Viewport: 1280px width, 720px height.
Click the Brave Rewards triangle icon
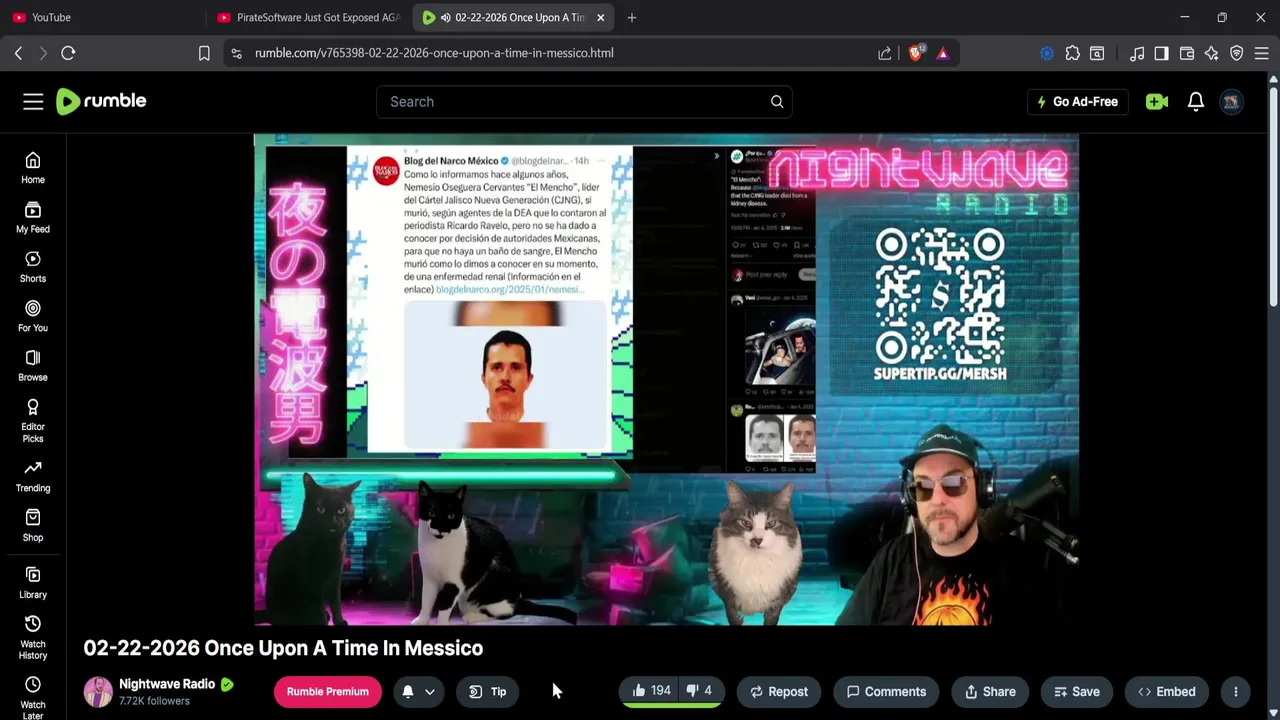coord(942,53)
